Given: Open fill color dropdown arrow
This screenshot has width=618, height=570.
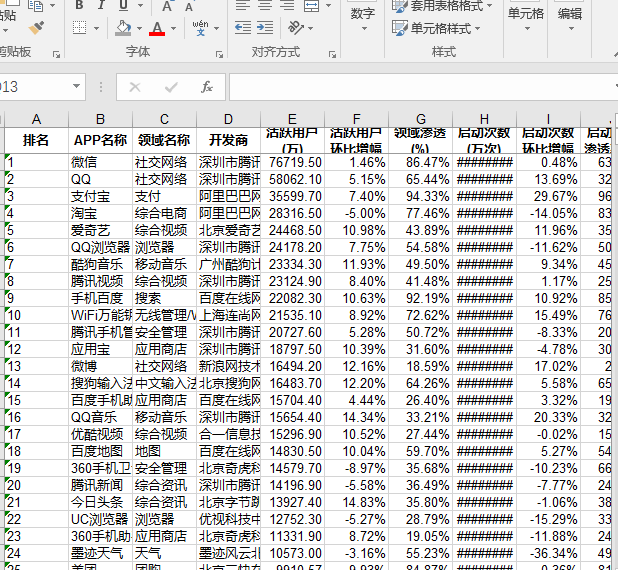Looking at the screenshot, I should (139, 28).
